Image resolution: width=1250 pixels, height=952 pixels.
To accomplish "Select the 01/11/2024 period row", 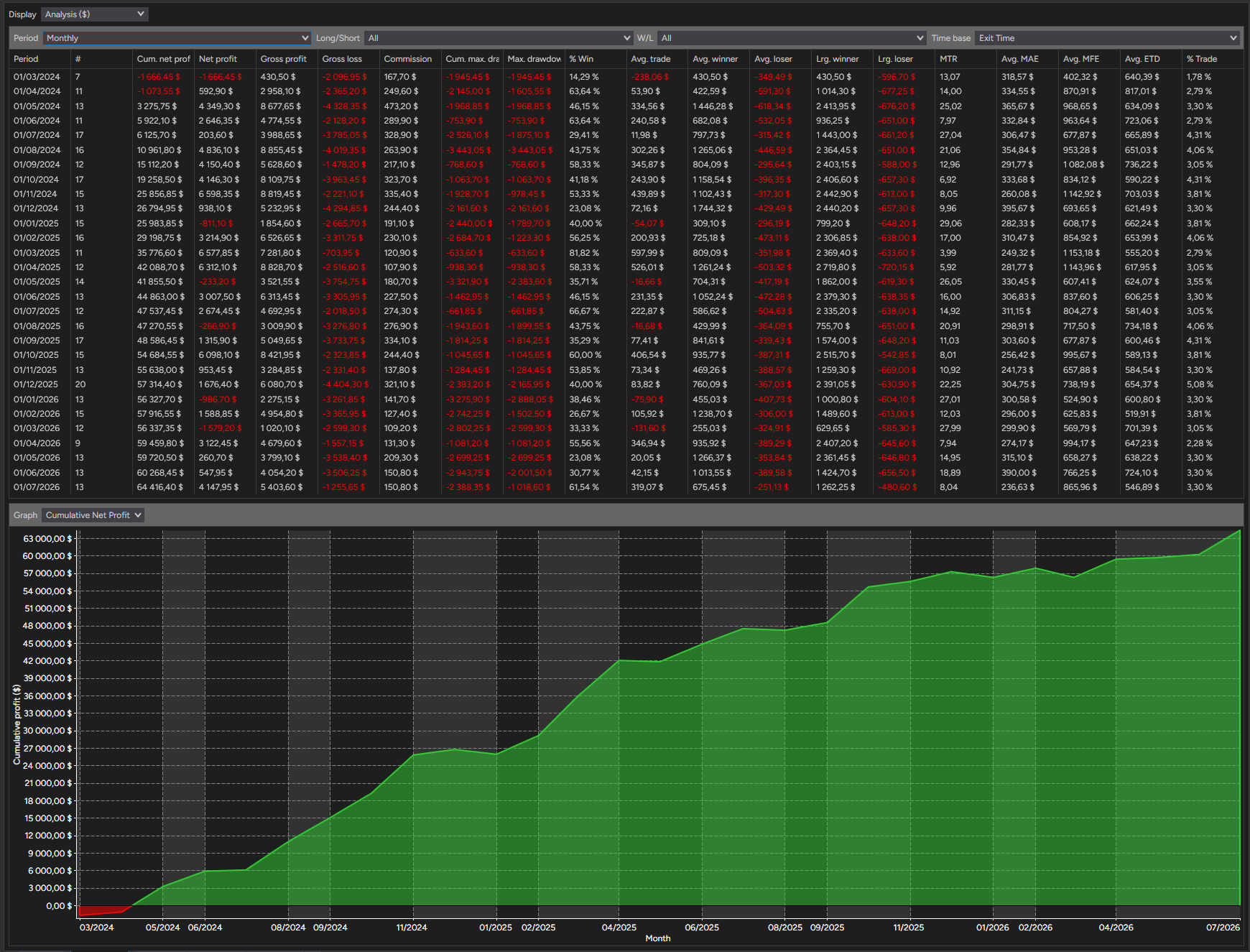I will pyautogui.click(x=626, y=194).
